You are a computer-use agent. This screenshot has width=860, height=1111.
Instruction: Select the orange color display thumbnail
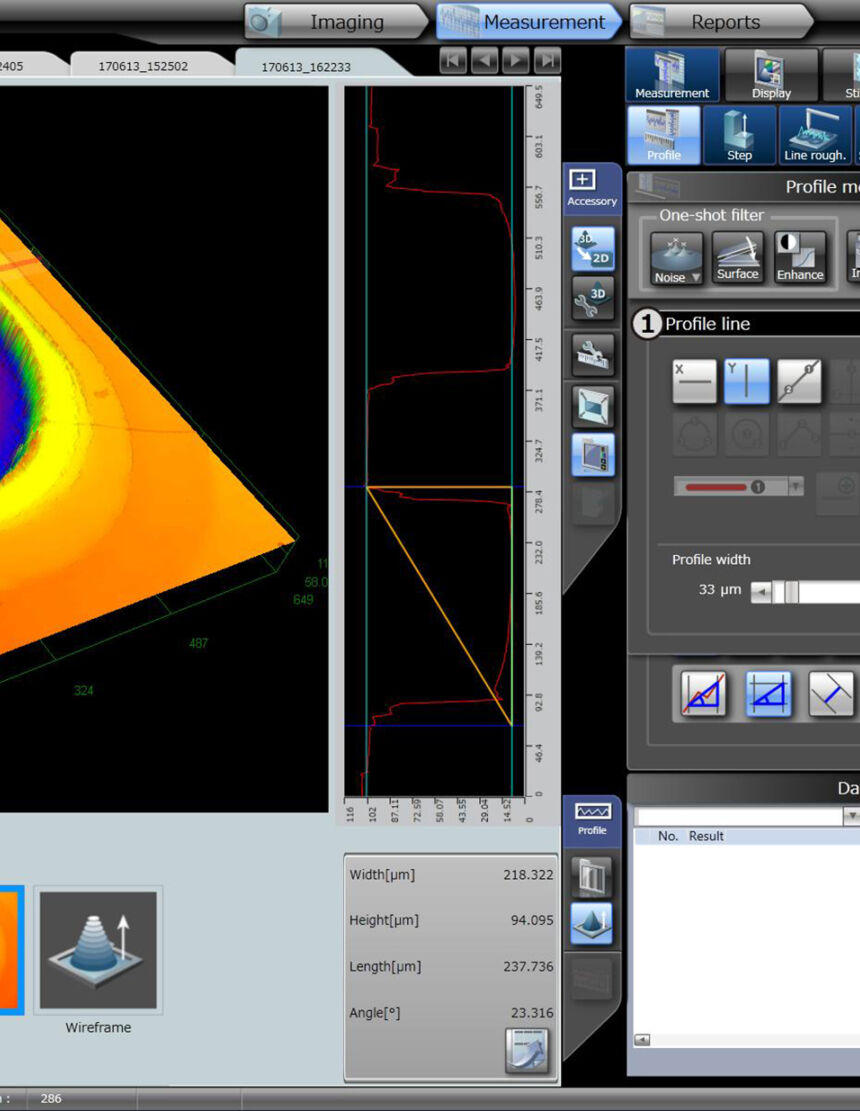[x=11, y=949]
